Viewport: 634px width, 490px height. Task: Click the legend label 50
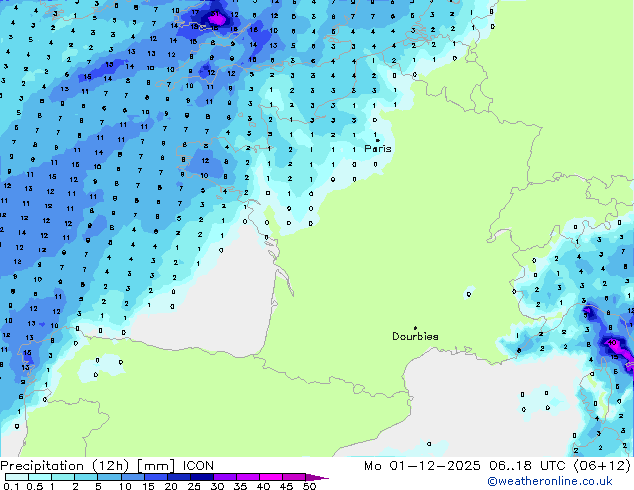310,486
